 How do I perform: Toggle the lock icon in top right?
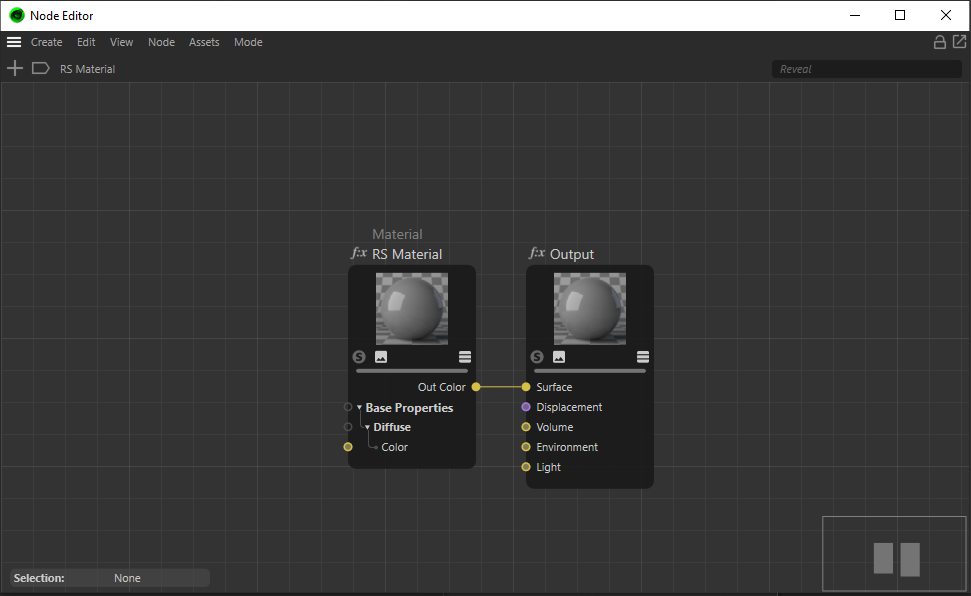click(939, 42)
